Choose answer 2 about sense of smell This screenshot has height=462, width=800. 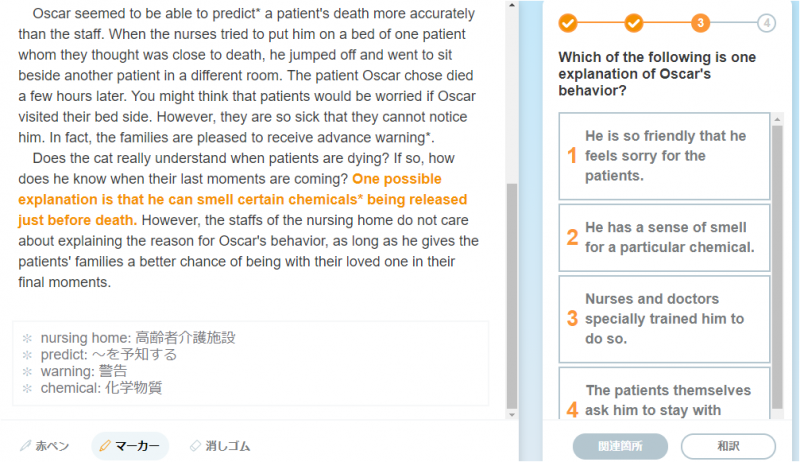point(664,238)
